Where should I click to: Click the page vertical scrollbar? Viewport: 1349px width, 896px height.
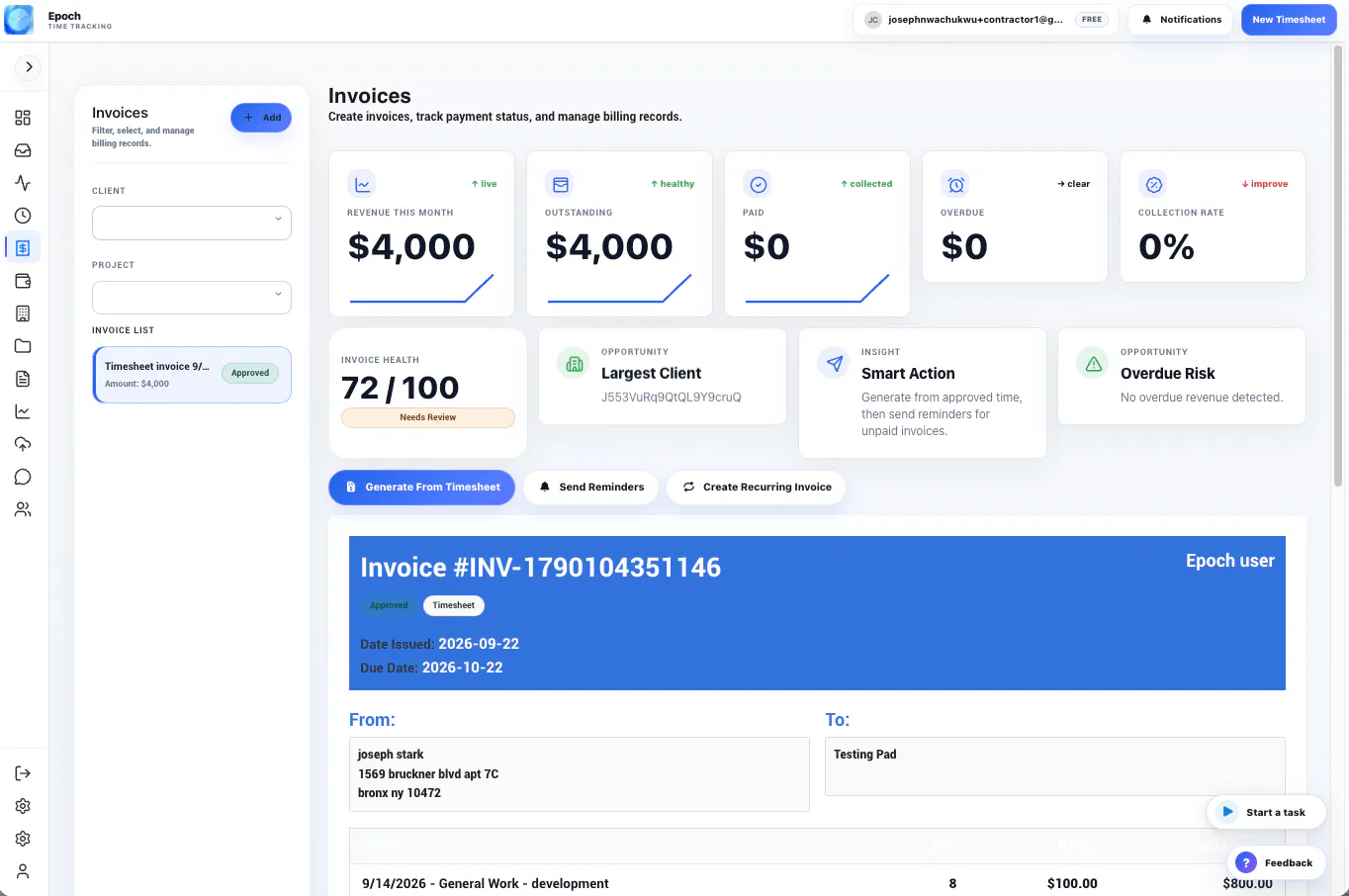point(1338,267)
